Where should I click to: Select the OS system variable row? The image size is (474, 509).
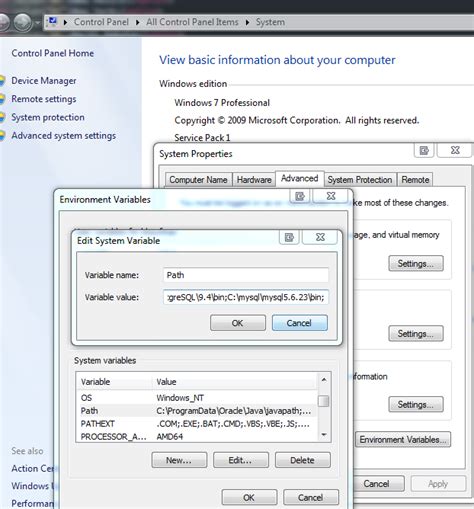(197, 398)
